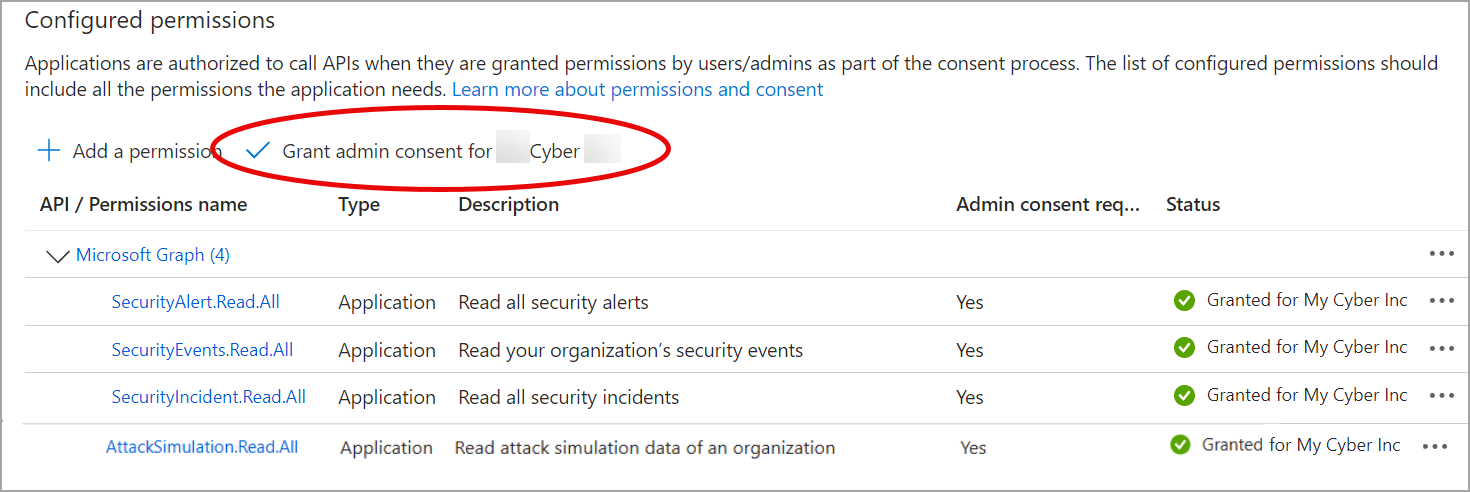Click the Status column header
This screenshot has height=492, width=1470.
tap(1193, 204)
